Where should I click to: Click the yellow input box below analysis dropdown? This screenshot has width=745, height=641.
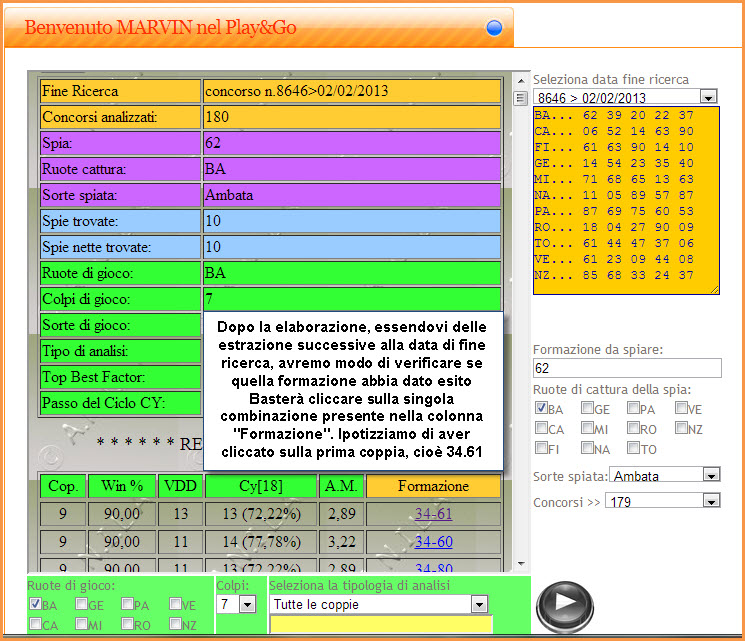click(381, 624)
